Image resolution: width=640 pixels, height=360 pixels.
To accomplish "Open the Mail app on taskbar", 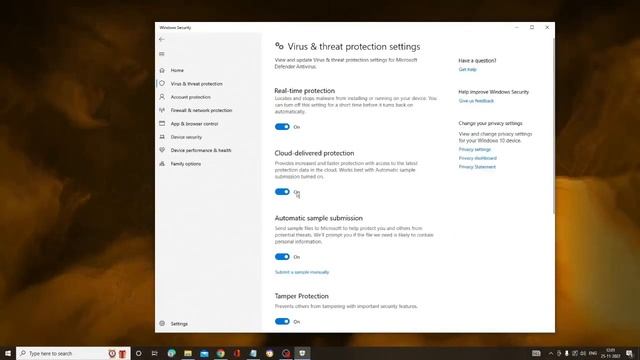I will pos(204,353).
